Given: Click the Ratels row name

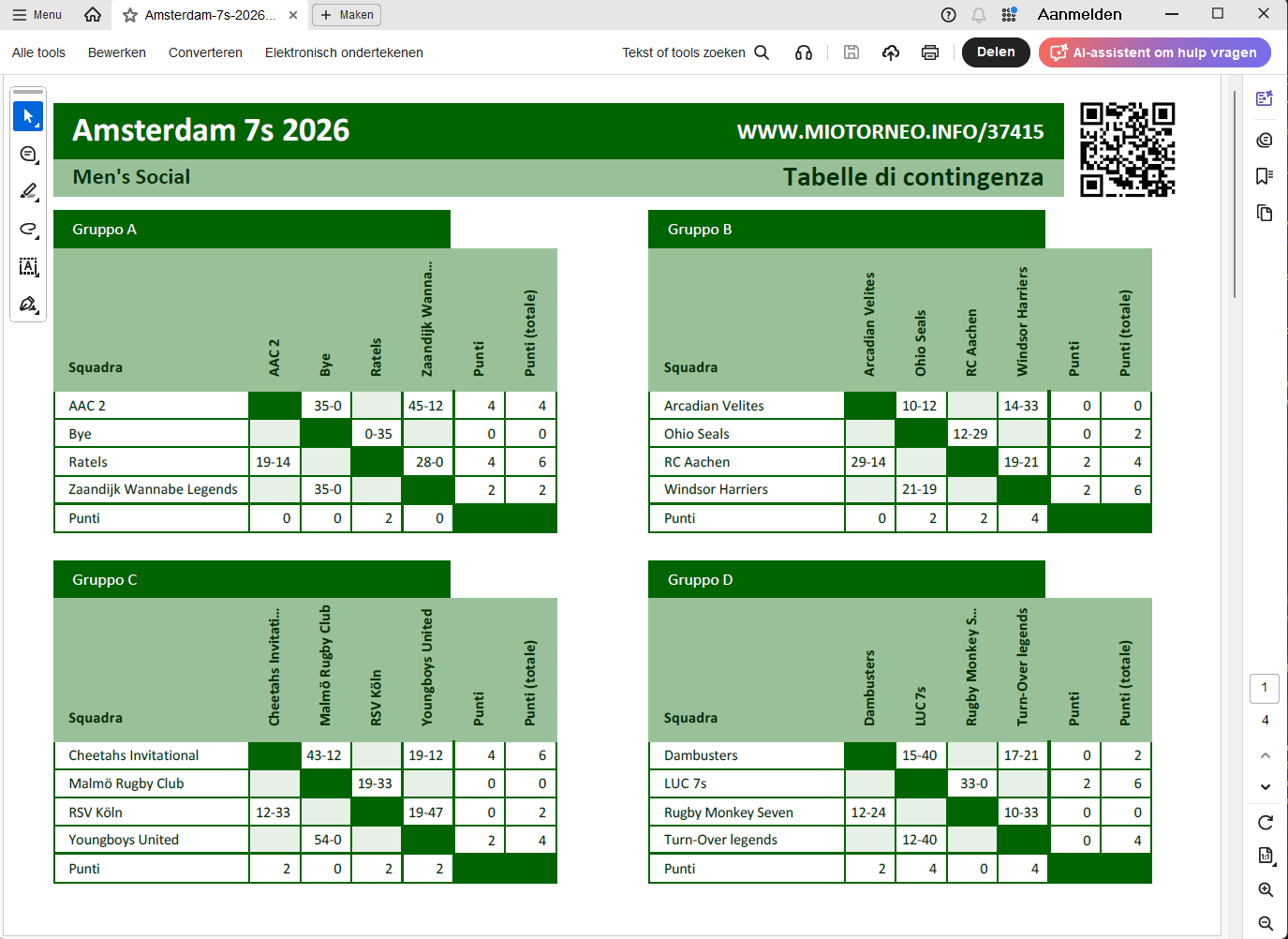Looking at the screenshot, I should point(88,462).
